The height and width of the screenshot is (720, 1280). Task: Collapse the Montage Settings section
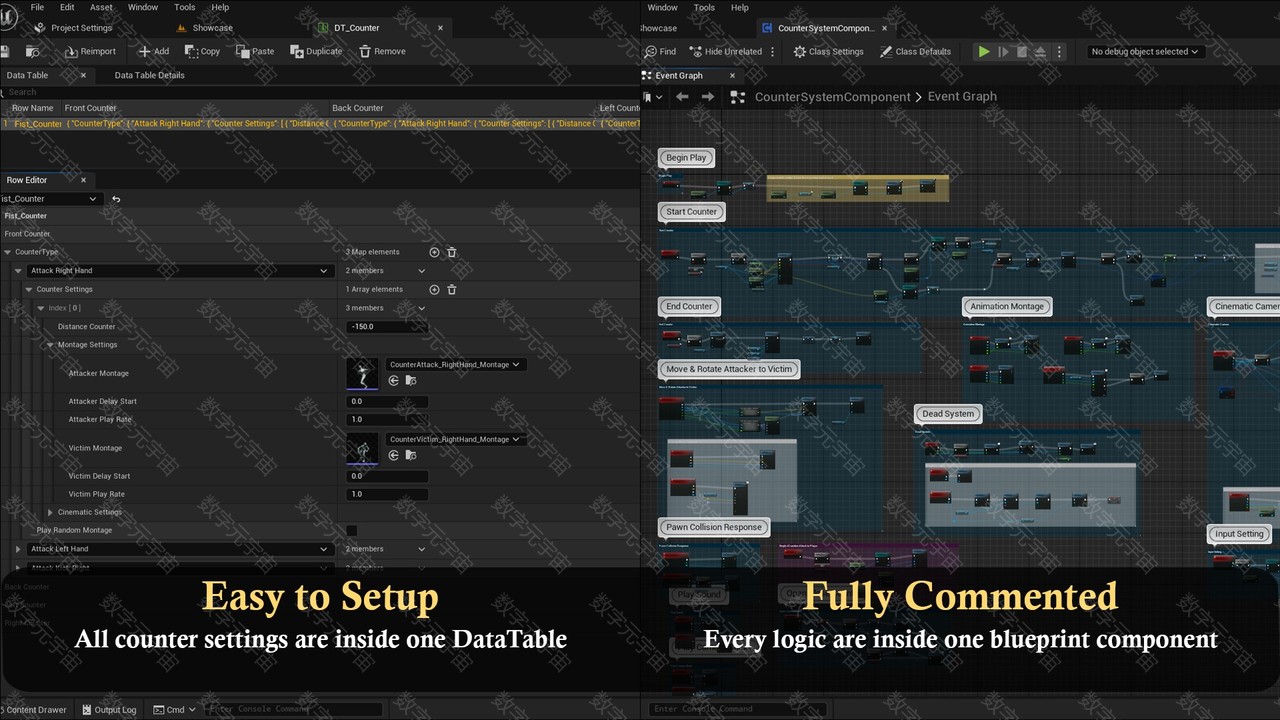[x=50, y=345]
